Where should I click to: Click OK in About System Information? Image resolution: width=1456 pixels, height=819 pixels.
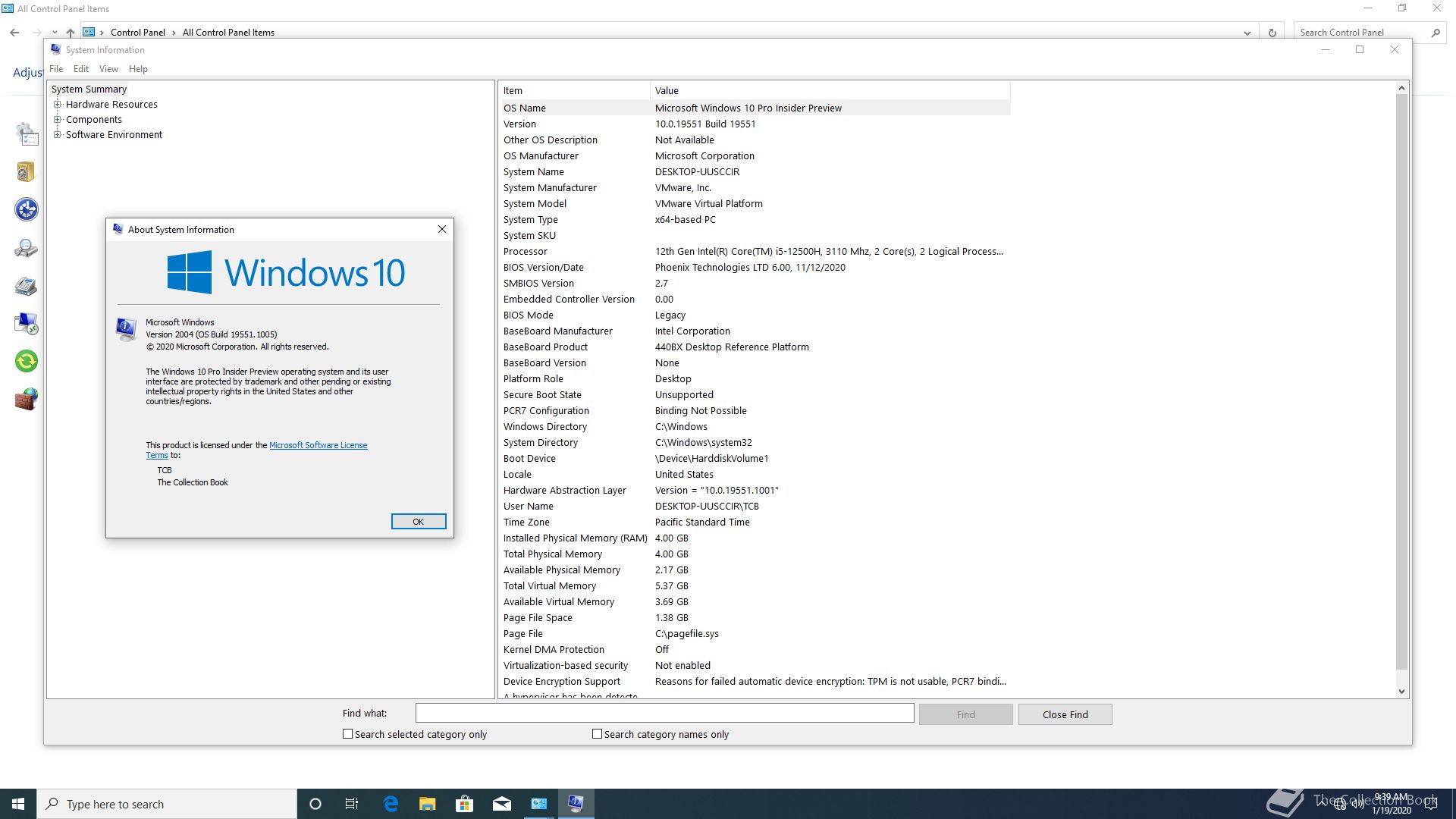(419, 522)
